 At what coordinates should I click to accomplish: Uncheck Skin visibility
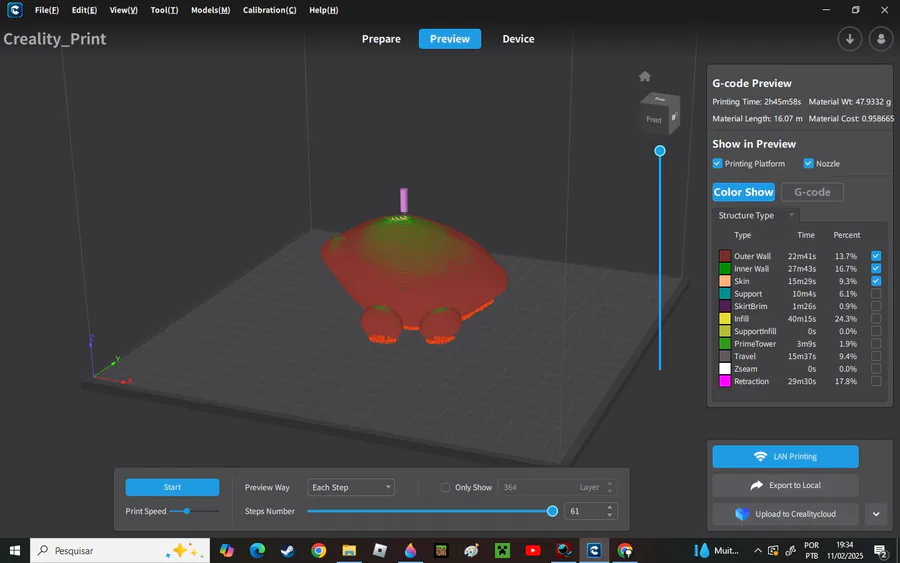(876, 281)
